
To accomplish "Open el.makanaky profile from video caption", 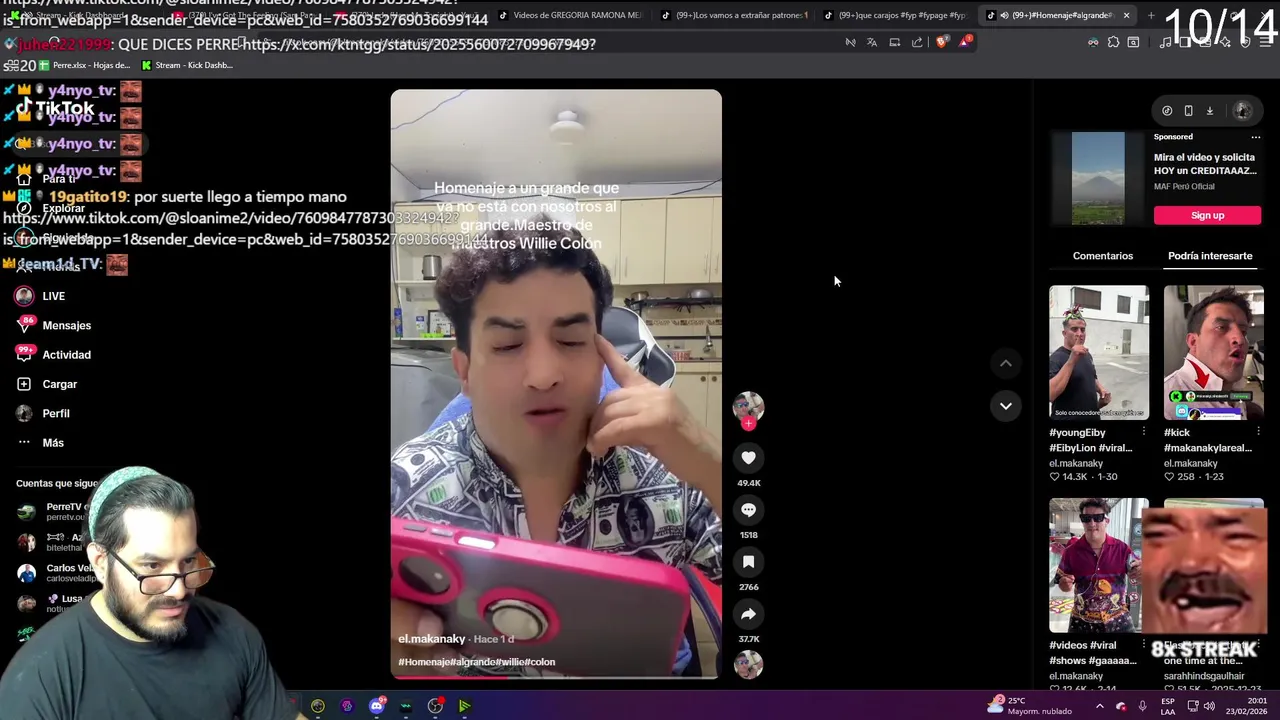I will click(432, 639).
